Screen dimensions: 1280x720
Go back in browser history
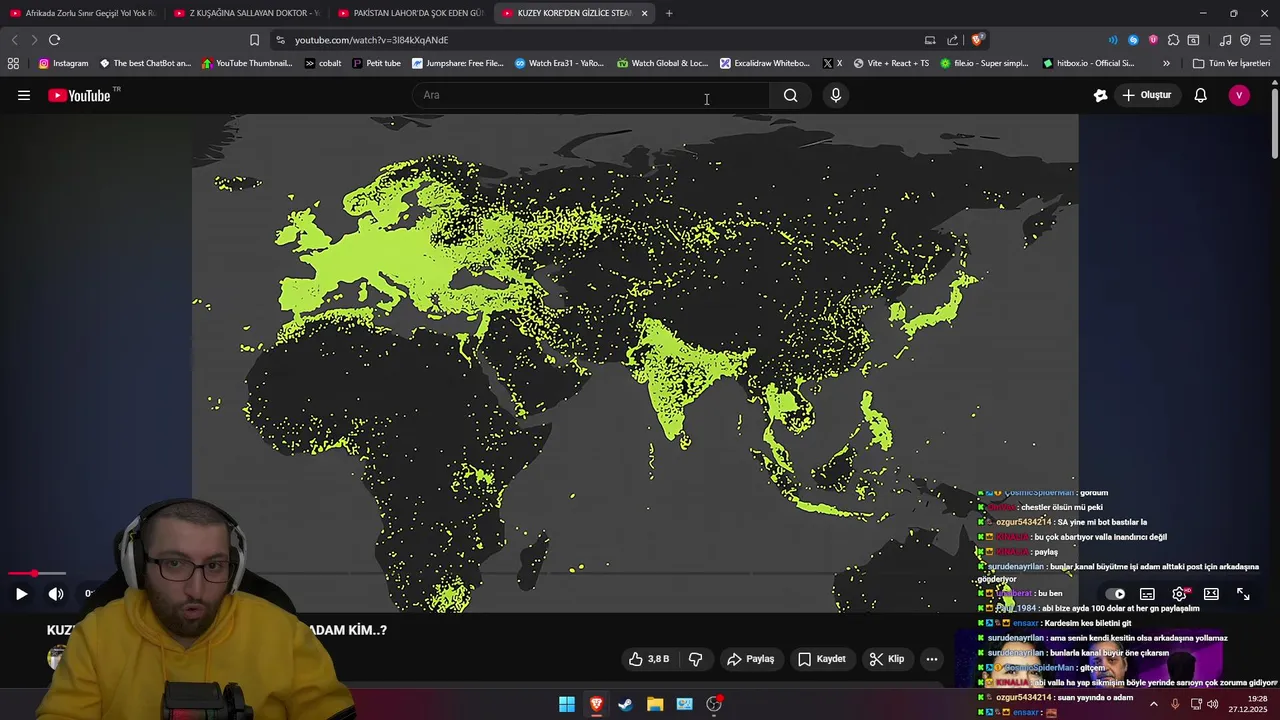pos(14,40)
